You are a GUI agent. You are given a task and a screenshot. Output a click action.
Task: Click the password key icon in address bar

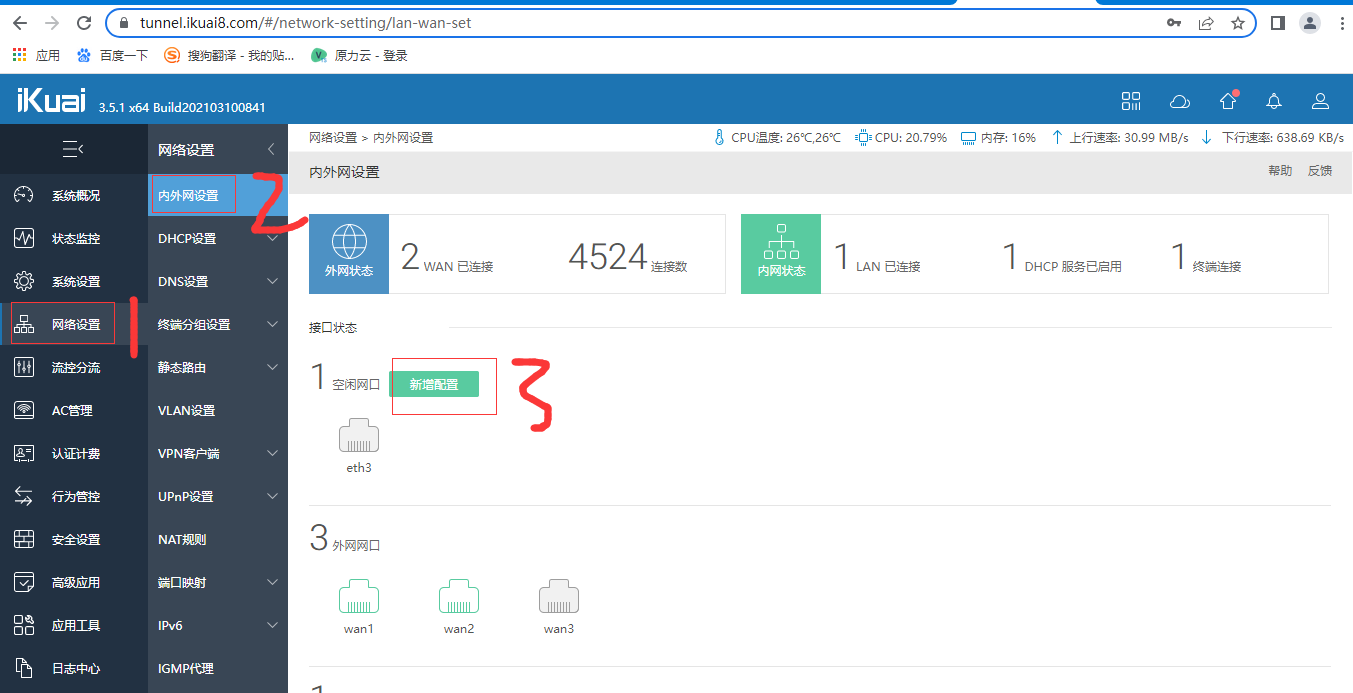[1174, 22]
